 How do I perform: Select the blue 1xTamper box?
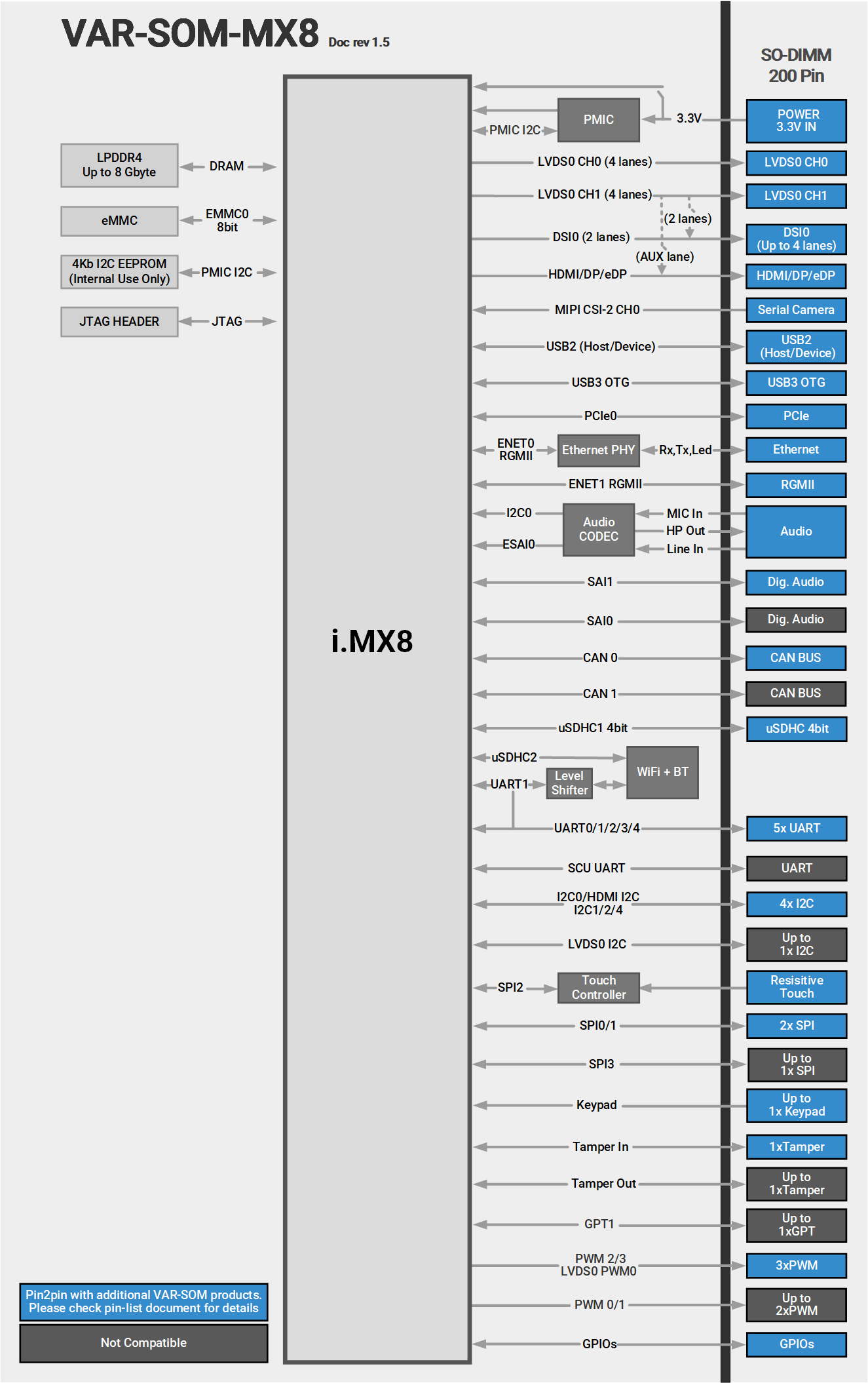(x=796, y=1147)
